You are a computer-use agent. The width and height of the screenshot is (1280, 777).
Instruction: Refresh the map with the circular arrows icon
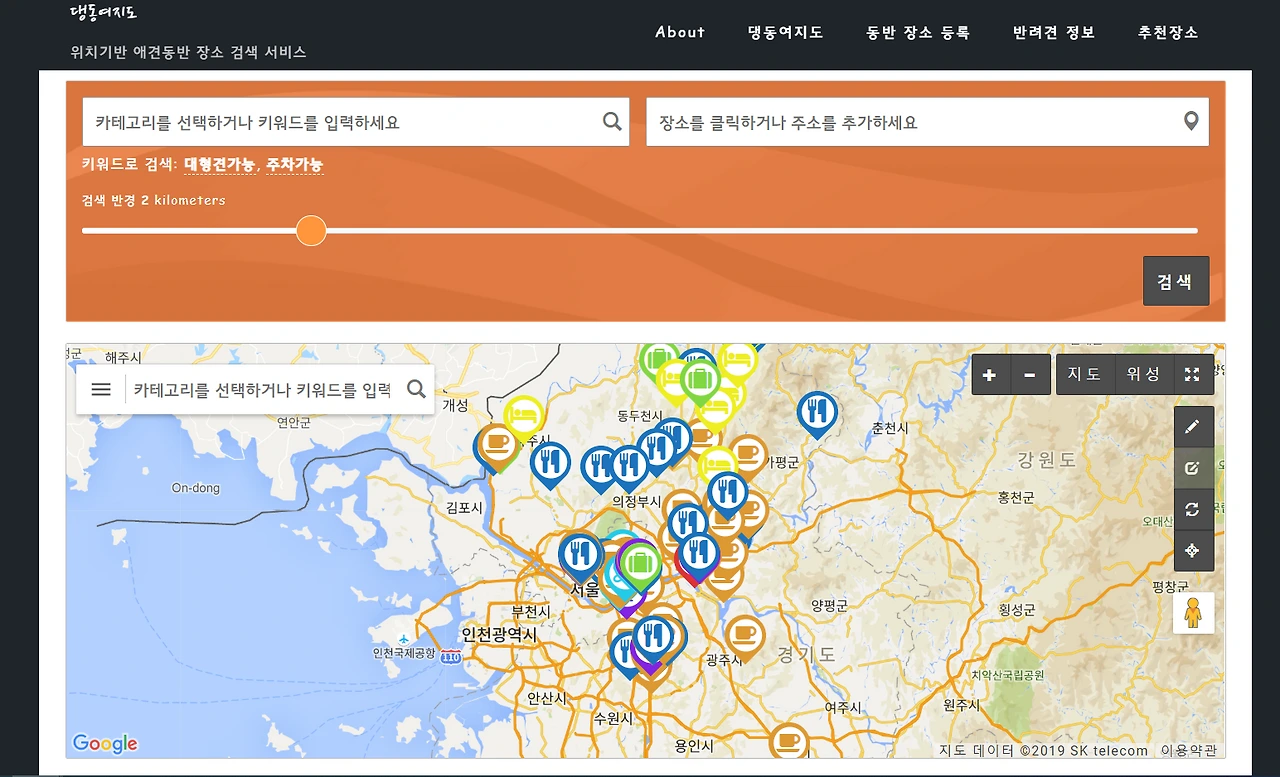tap(1192, 509)
